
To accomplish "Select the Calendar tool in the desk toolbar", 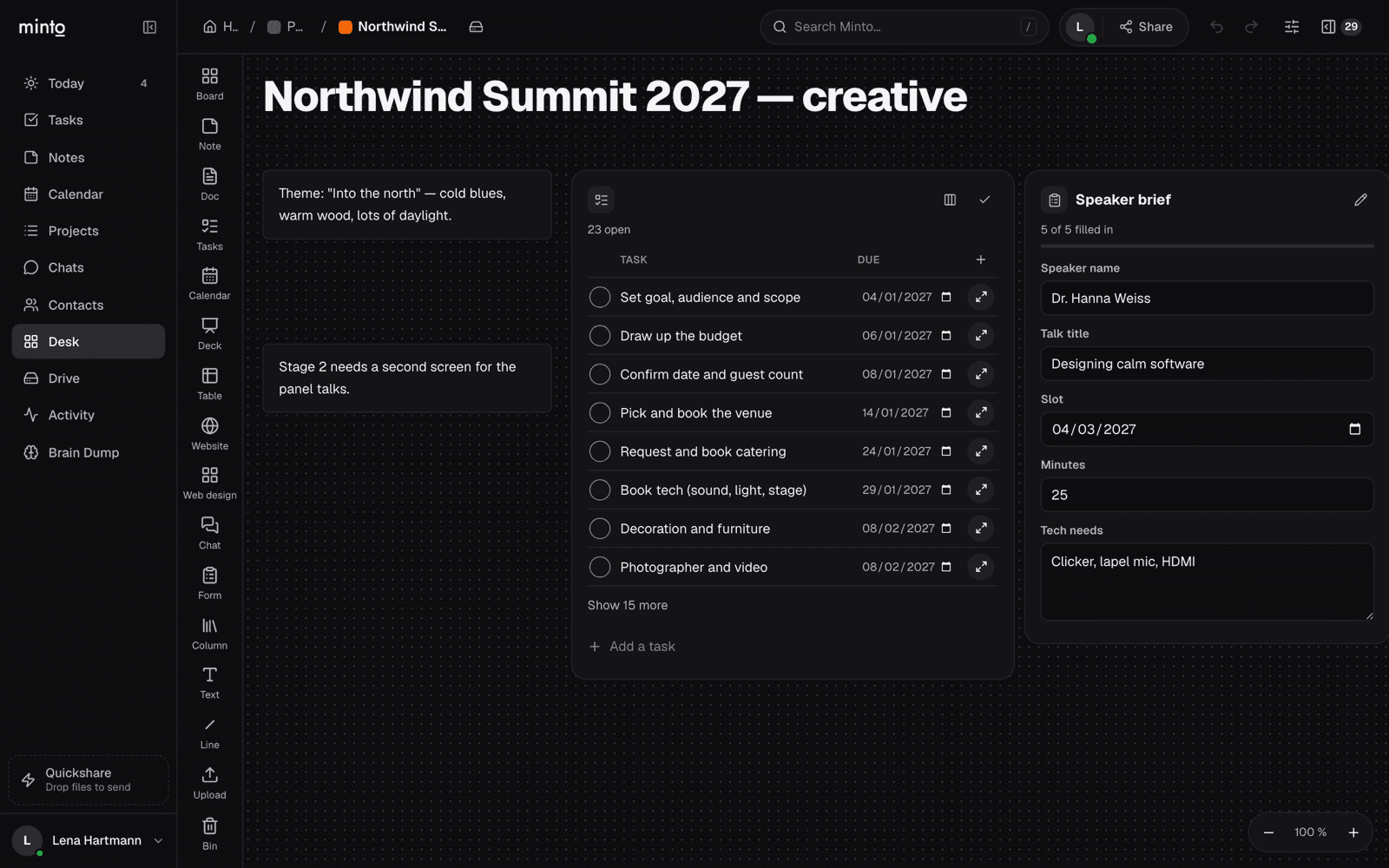I will click(209, 284).
